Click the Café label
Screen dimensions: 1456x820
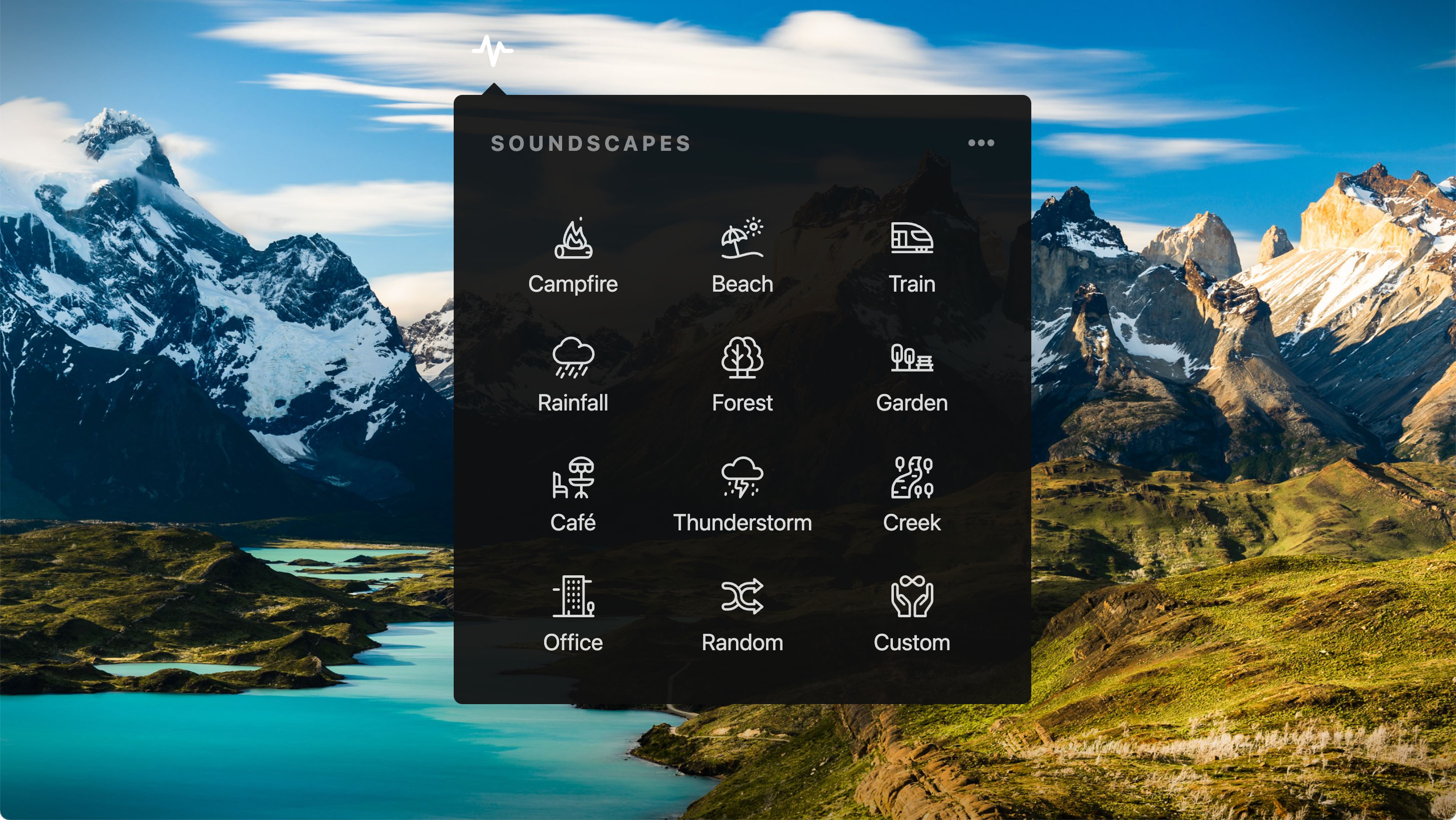[x=573, y=522]
